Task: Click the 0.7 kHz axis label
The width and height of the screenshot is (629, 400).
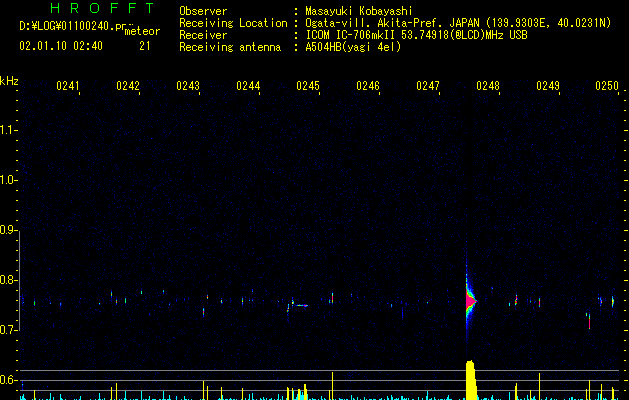Action: (x=8, y=330)
